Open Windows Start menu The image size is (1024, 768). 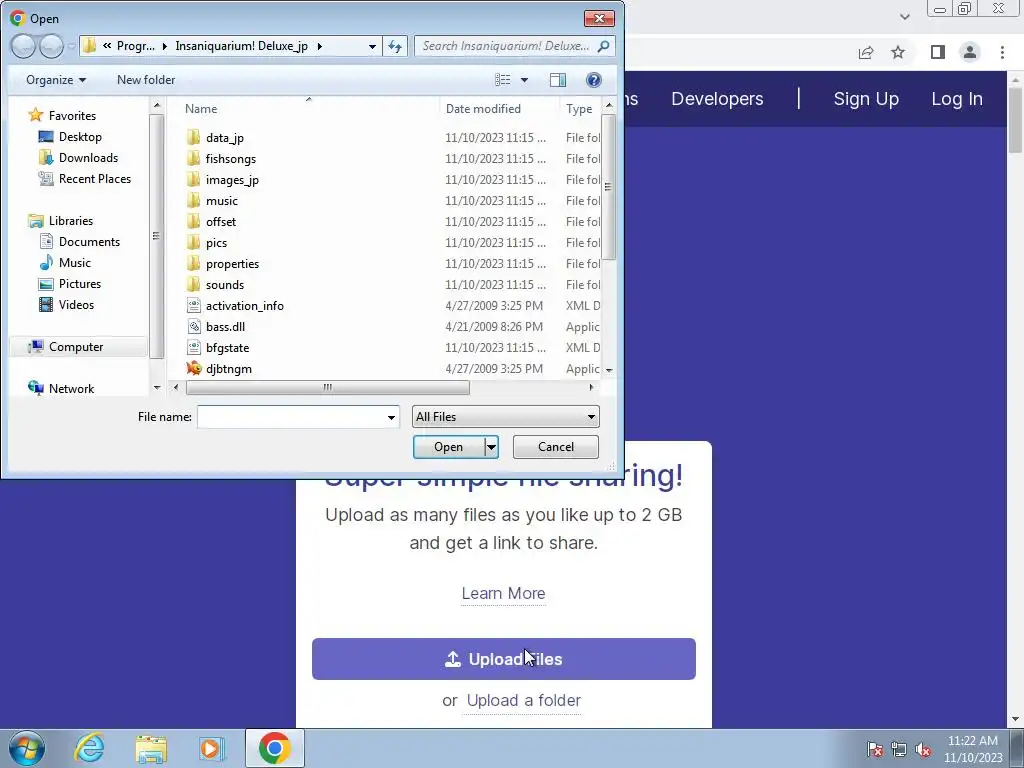(x=27, y=748)
